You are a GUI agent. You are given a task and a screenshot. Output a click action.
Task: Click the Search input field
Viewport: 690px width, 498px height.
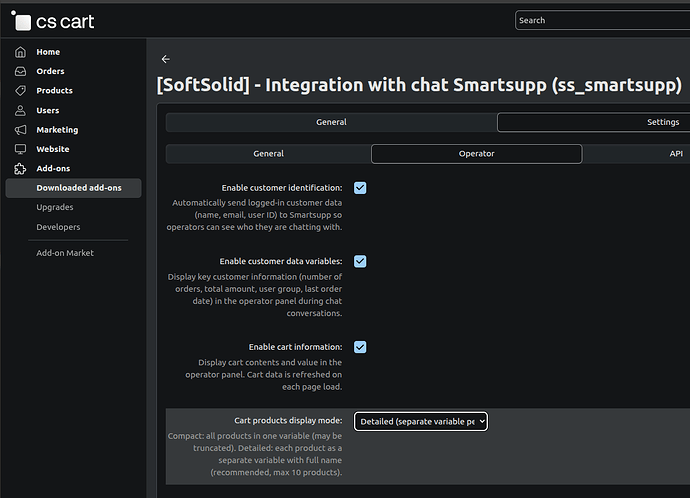(602, 20)
